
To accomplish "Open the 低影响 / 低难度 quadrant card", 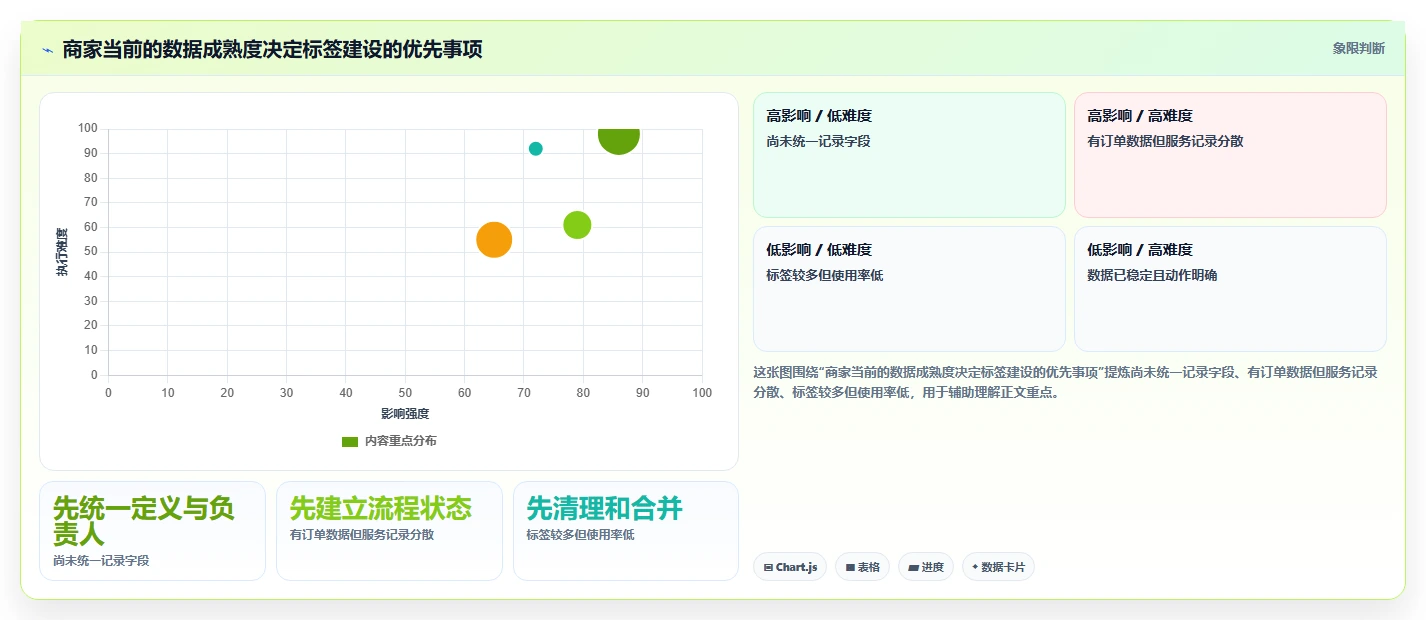I will click(x=909, y=289).
